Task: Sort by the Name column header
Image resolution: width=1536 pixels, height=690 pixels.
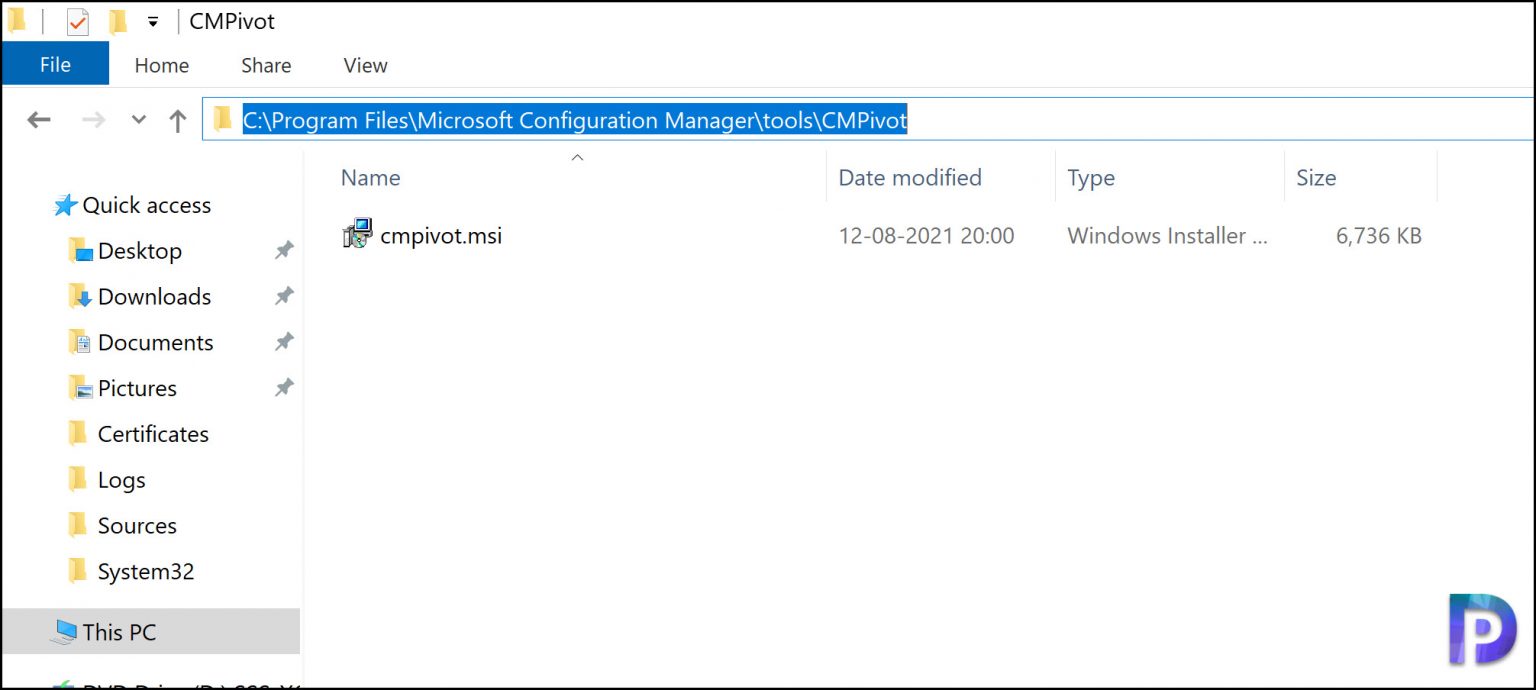Action: (x=370, y=178)
